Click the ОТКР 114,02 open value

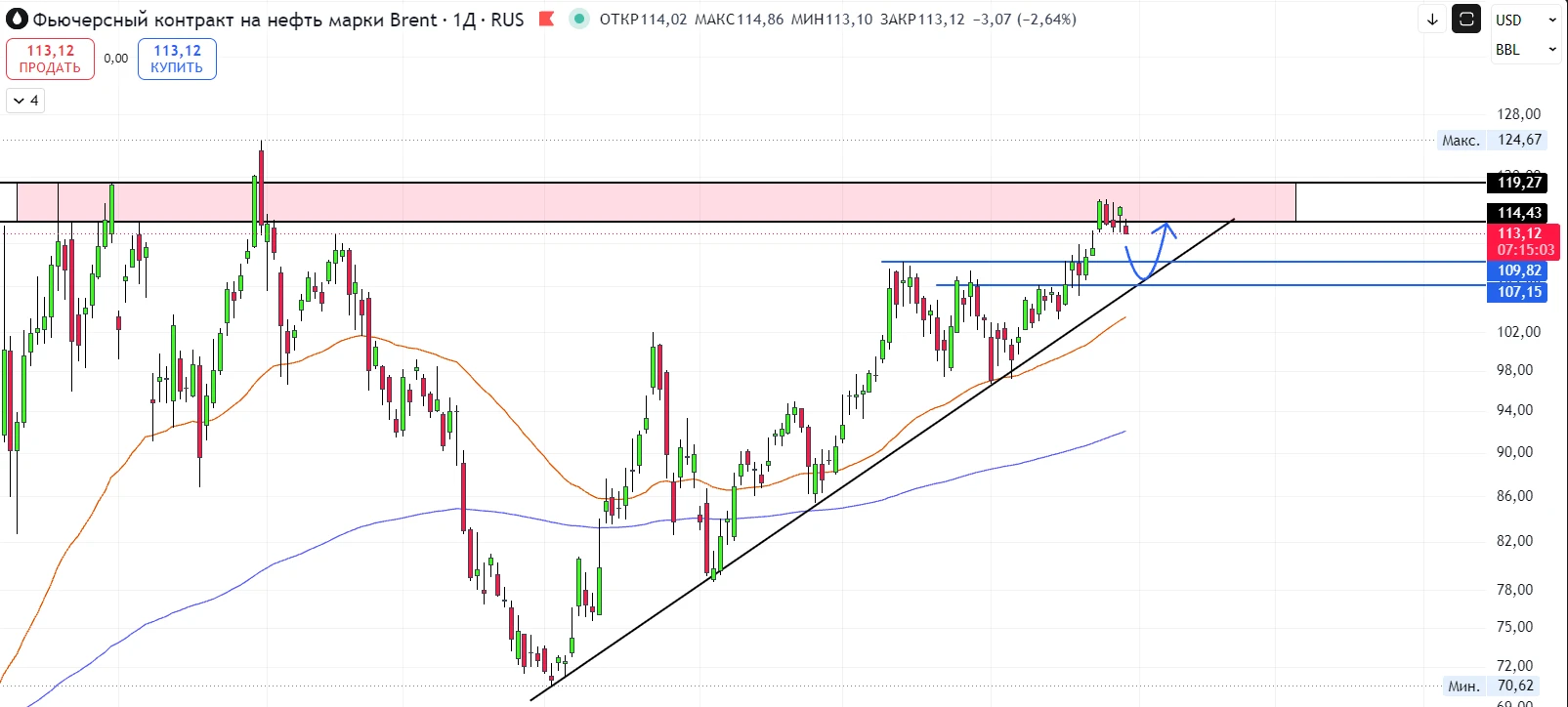[643, 20]
